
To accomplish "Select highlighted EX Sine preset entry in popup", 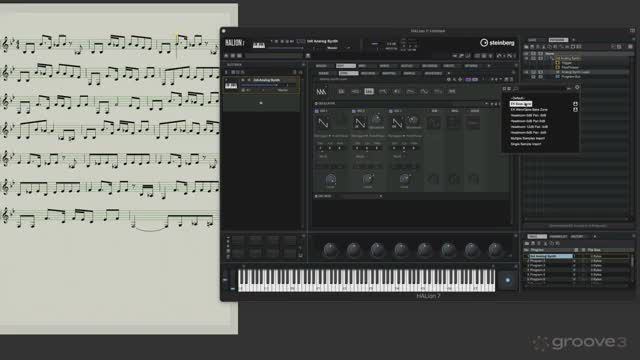I will point(521,104).
